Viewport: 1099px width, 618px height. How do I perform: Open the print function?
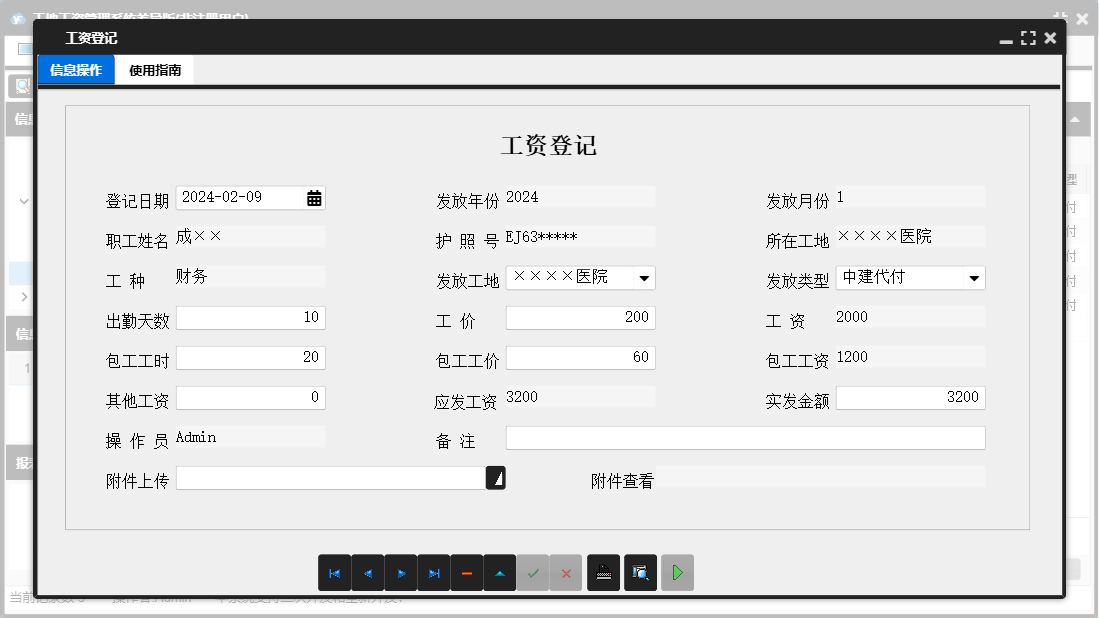point(603,572)
